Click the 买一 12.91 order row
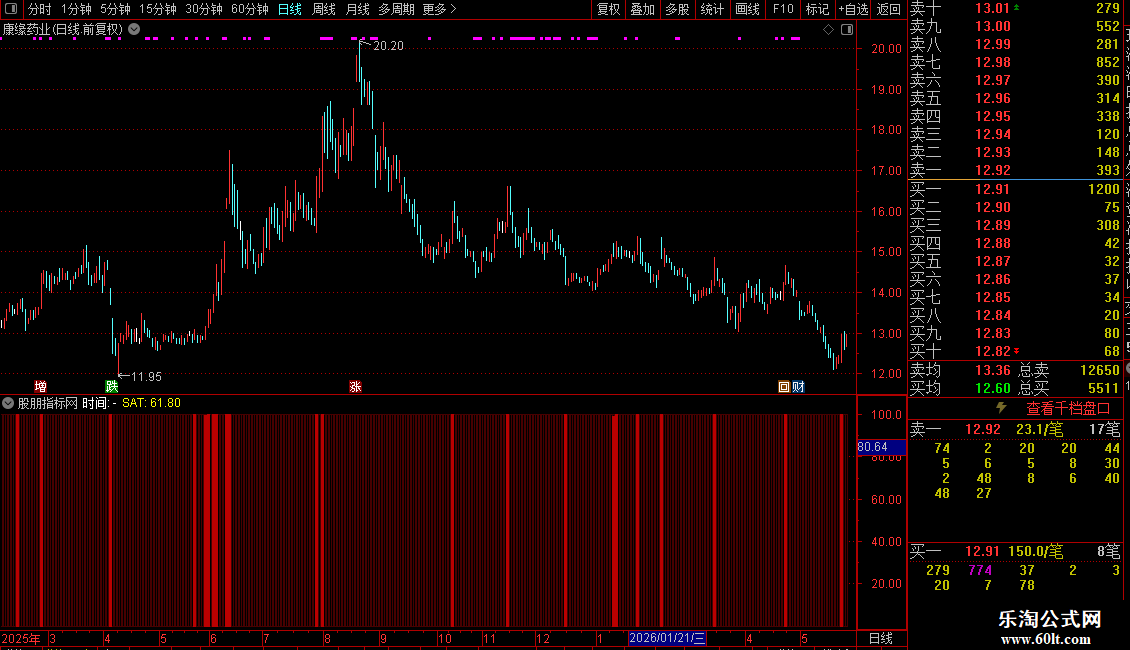 tap(1015, 551)
